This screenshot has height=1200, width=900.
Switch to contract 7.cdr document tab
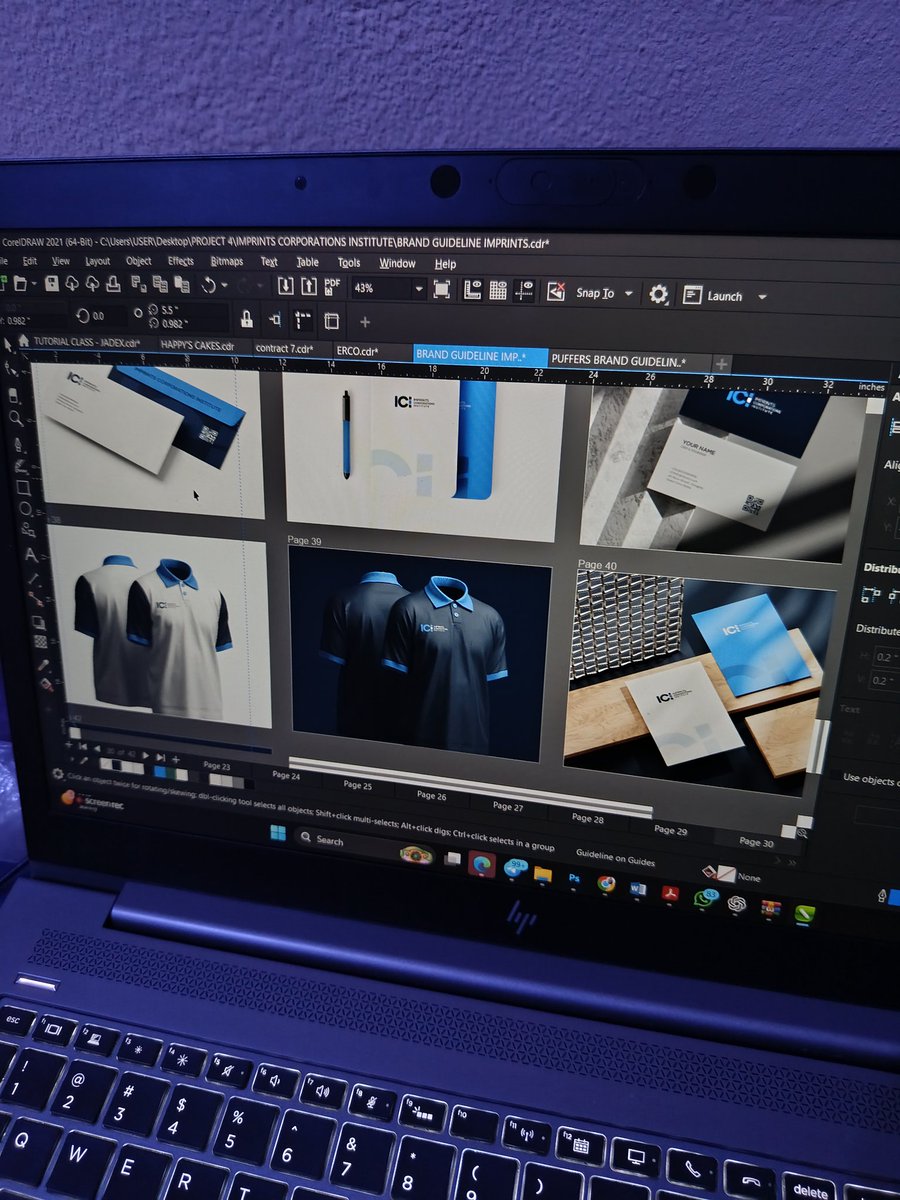coord(284,349)
